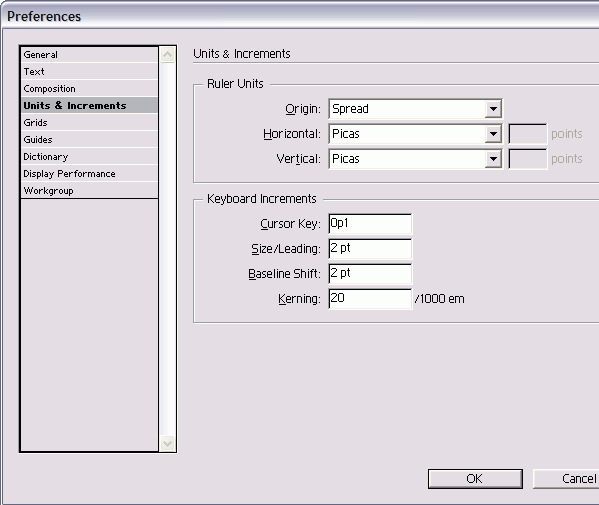Viewport: 599px width, 505px height.
Task: Go to Dictionary preferences
Action: click(x=89, y=157)
